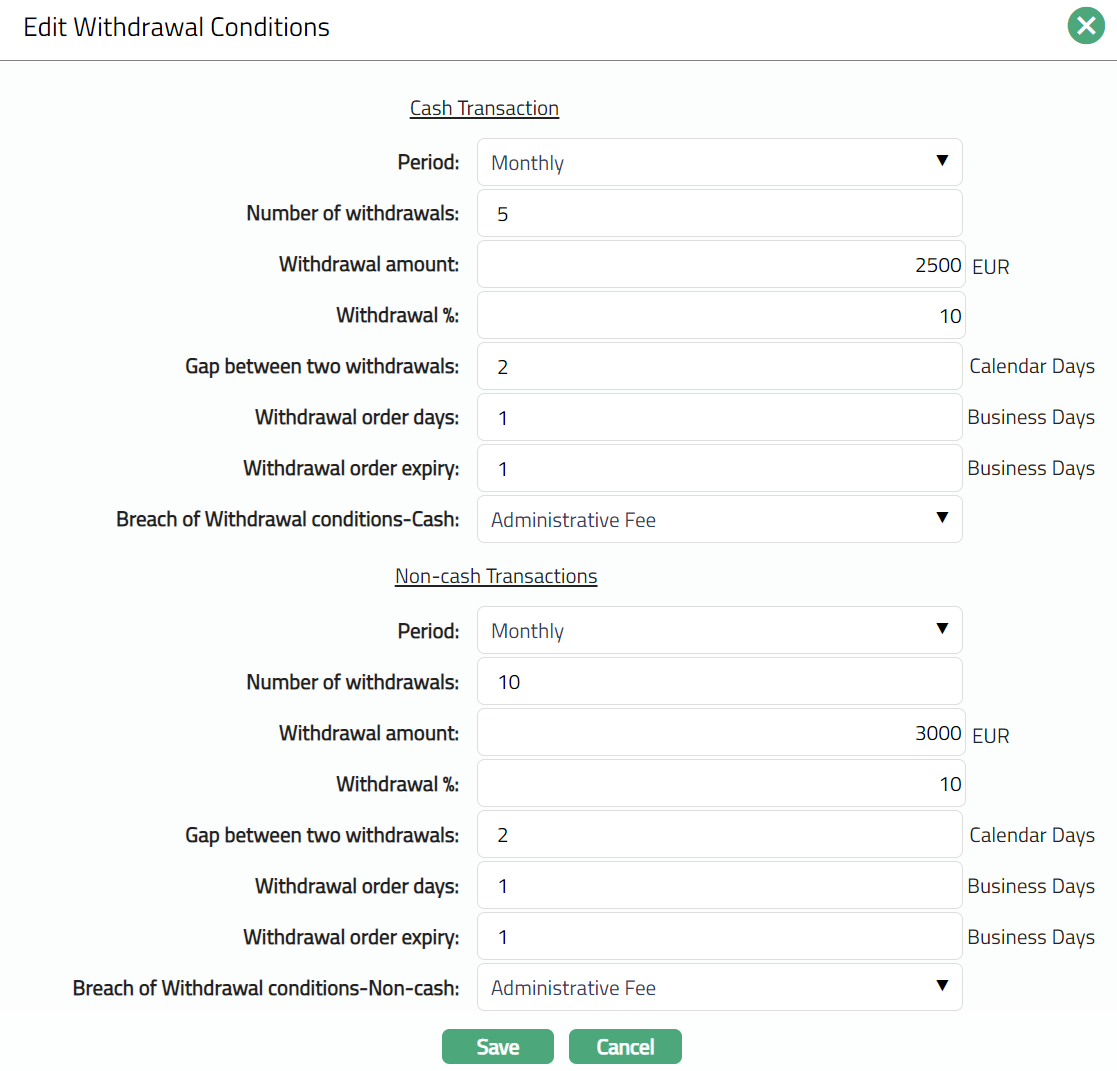Click Cash Number of withdrawals field showing 5
The width and height of the screenshot is (1117, 1071).
(719, 213)
